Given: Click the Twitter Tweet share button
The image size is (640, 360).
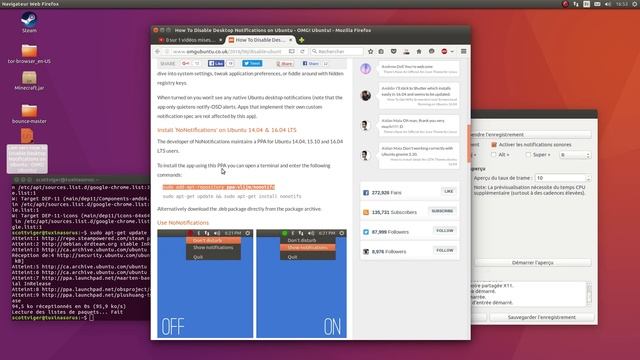Looking at the screenshot, I should pyautogui.click(x=252, y=63).
